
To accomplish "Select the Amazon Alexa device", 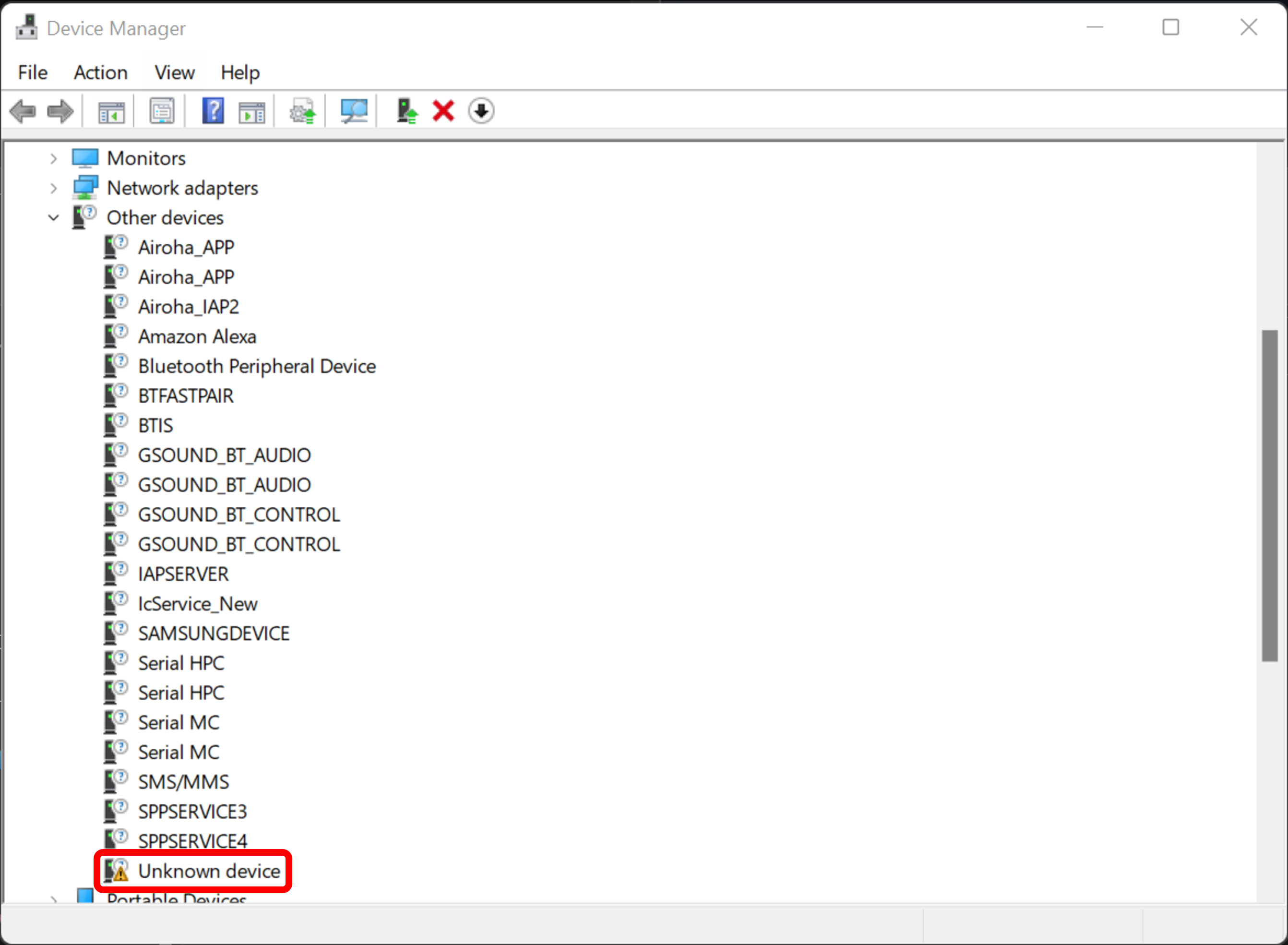I will click(197, 336).
